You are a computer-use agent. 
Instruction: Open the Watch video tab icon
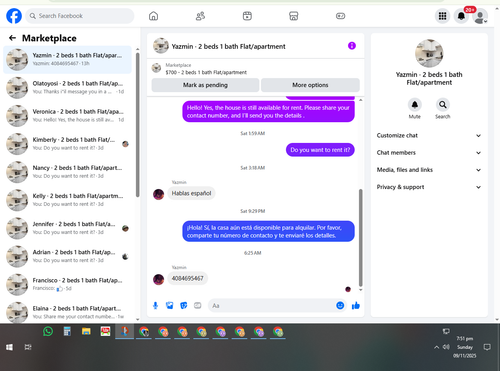247,16
